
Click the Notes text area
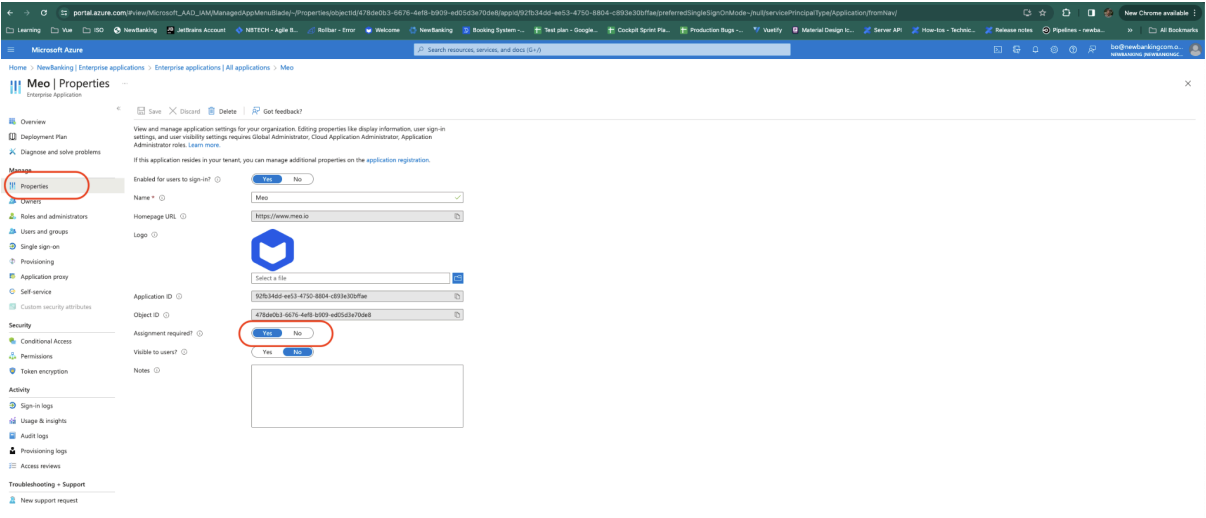tap(357, 396)
